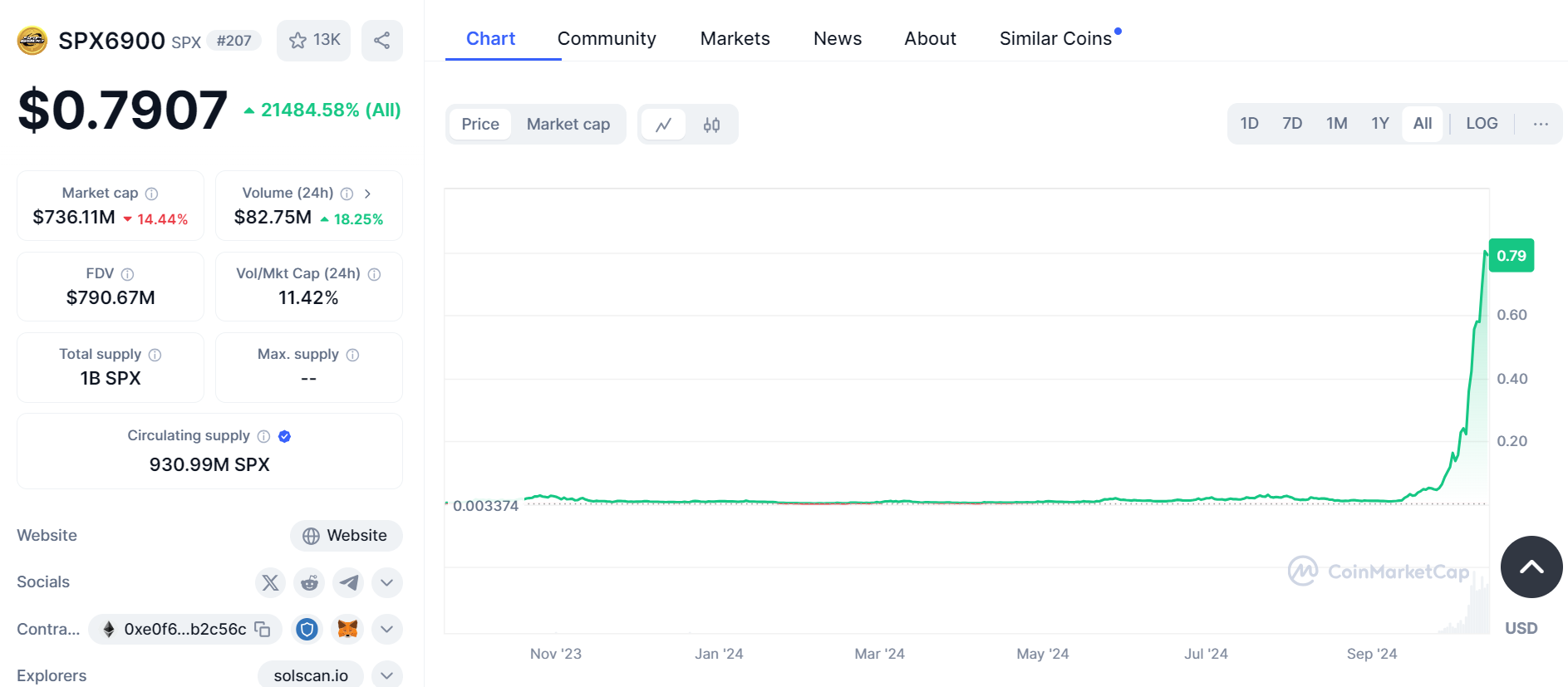
Task: Open the News tab
Action: (x=838, y=39)
